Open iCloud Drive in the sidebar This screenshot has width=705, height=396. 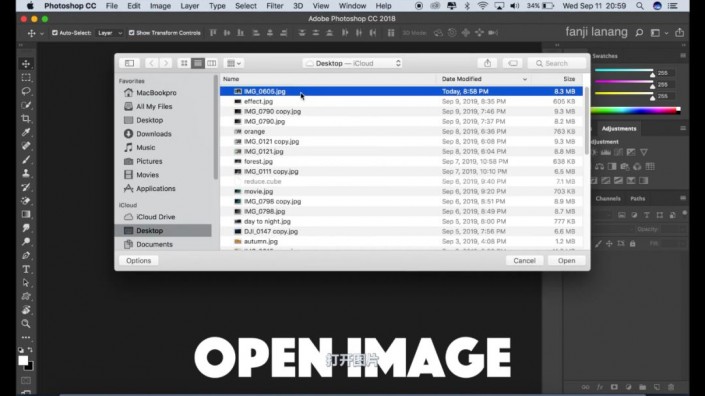pyautogui.click(x=156, y=217)
